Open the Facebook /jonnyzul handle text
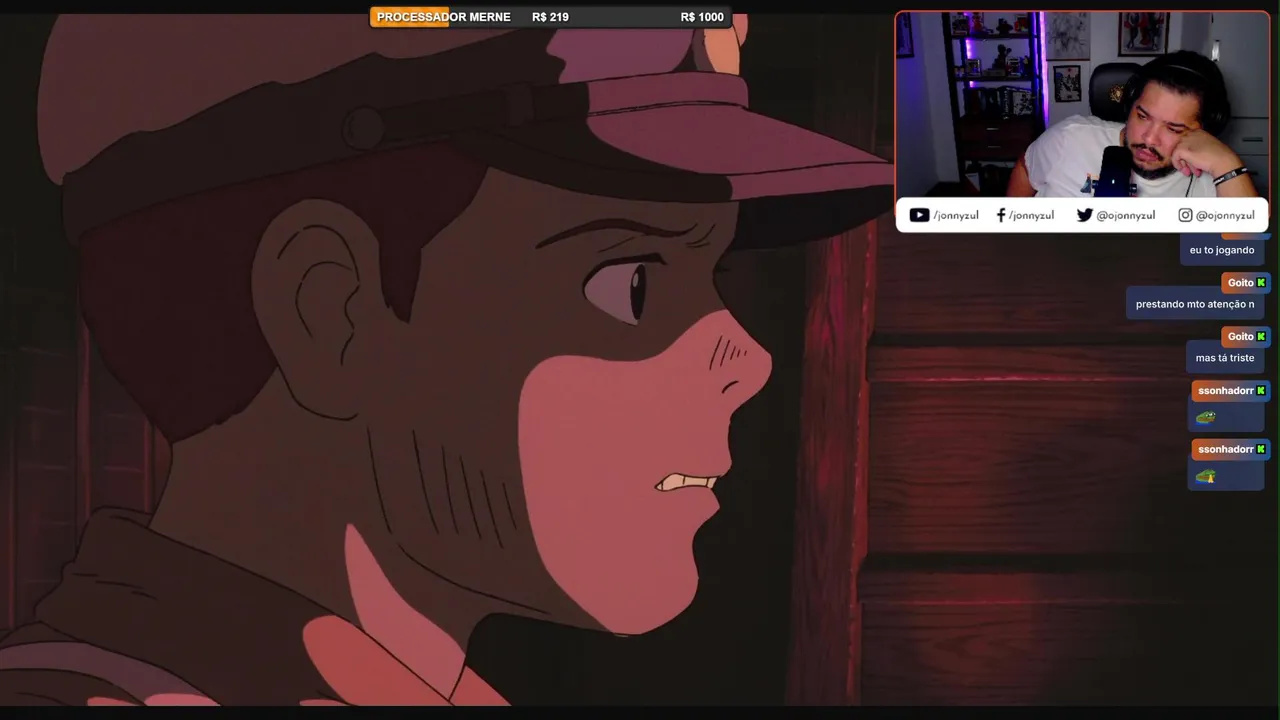The width and height of the screenshot is (1280, 720). click(x=1031, y=215)
